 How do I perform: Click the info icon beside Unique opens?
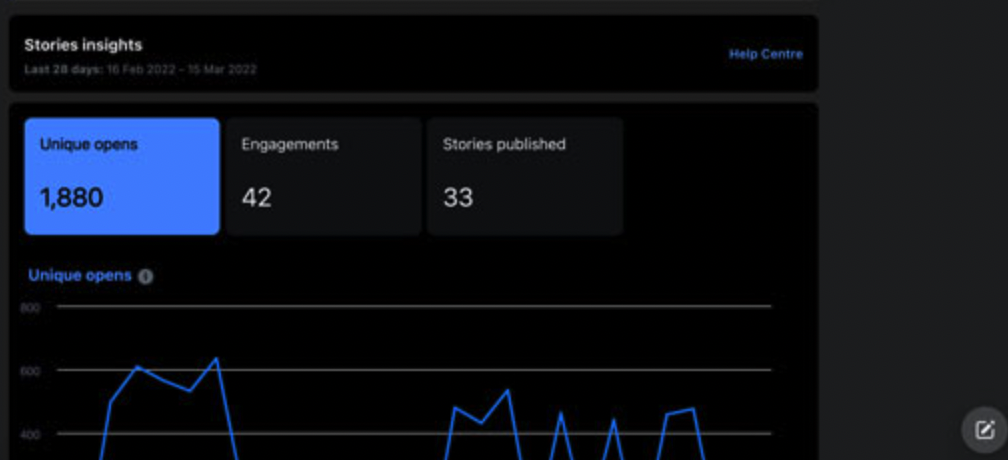(x=146, y=276)
